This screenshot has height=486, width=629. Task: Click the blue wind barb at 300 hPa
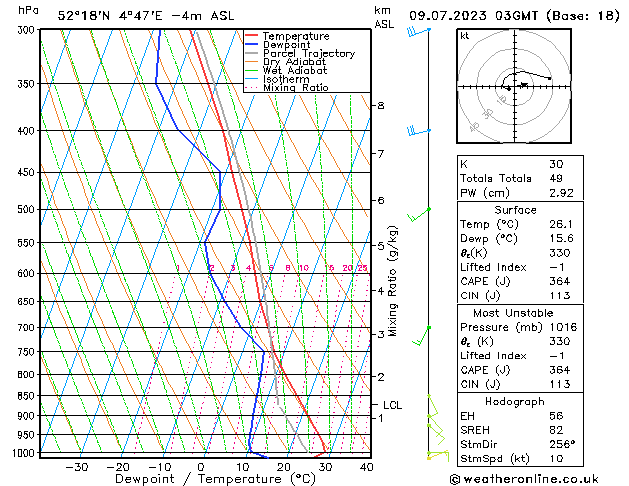(418, 31)
